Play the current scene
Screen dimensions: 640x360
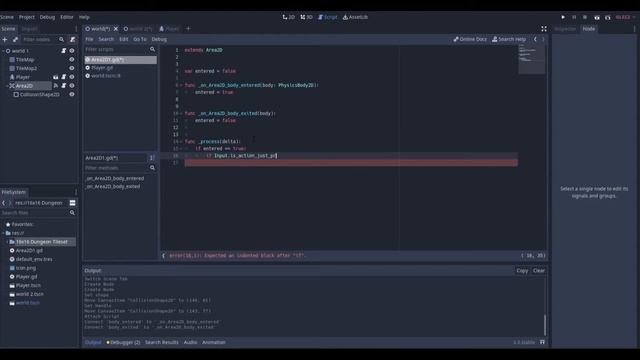tap(597, 17)
